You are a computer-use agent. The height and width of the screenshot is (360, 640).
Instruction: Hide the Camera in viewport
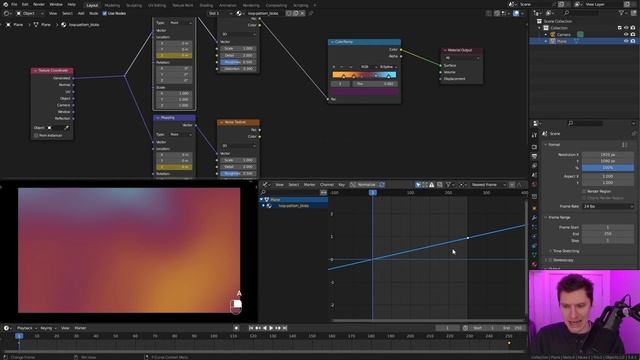coord(626,35)
